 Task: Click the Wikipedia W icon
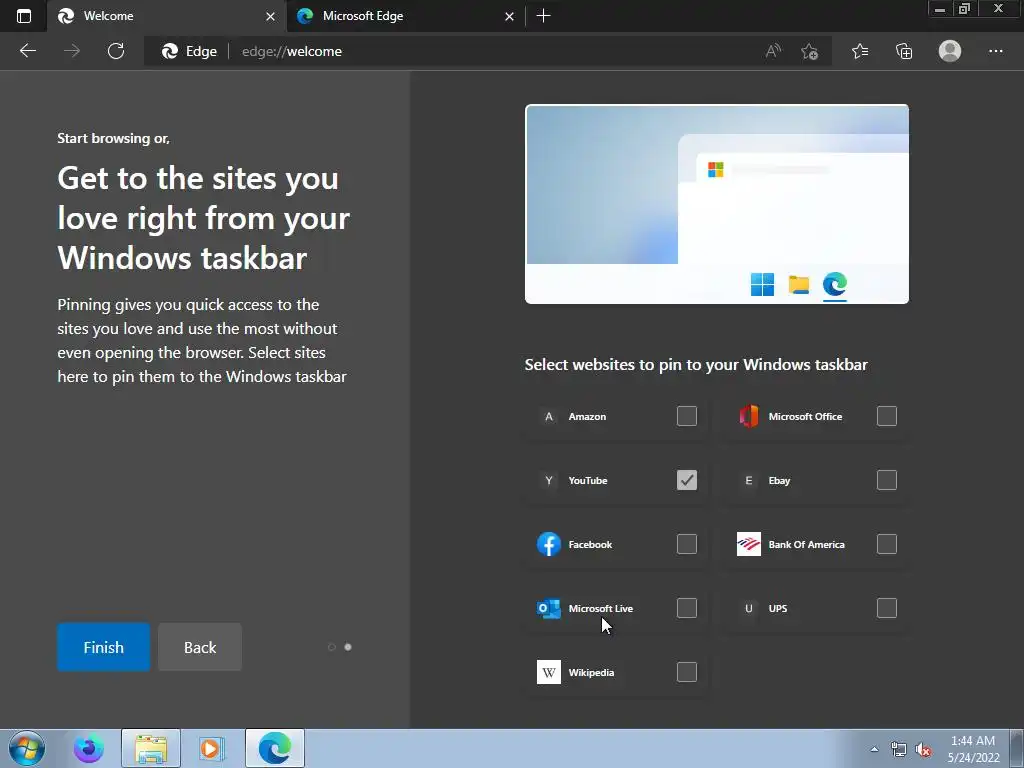click(549, 672)
